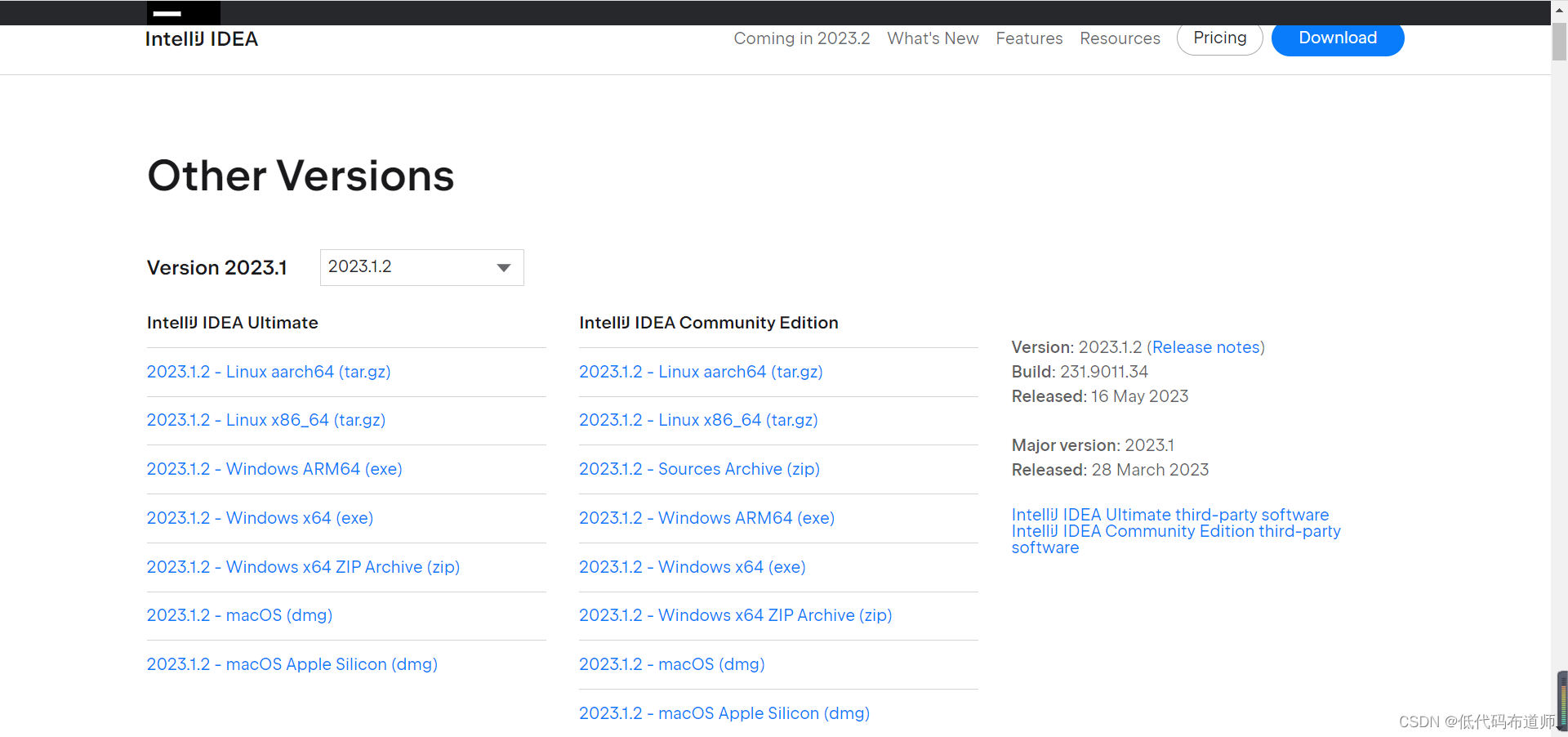Download Ultimate Windows x64 ZIP Archive
1568x737 pixels.
[303, 567]
